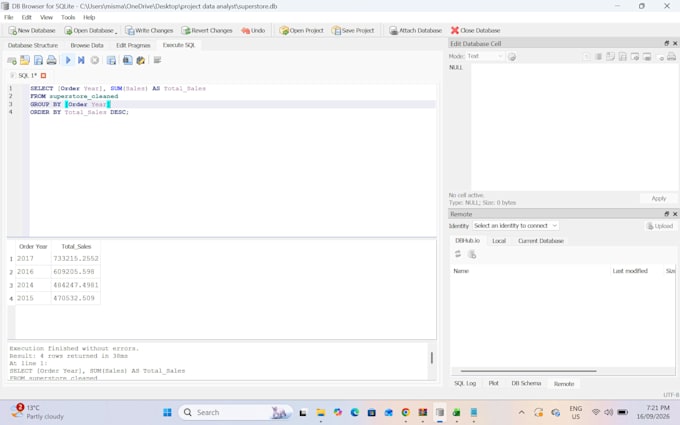Click Attach Database in the toolbar
This screenshot has height=425, width=680.
(415, 30)
